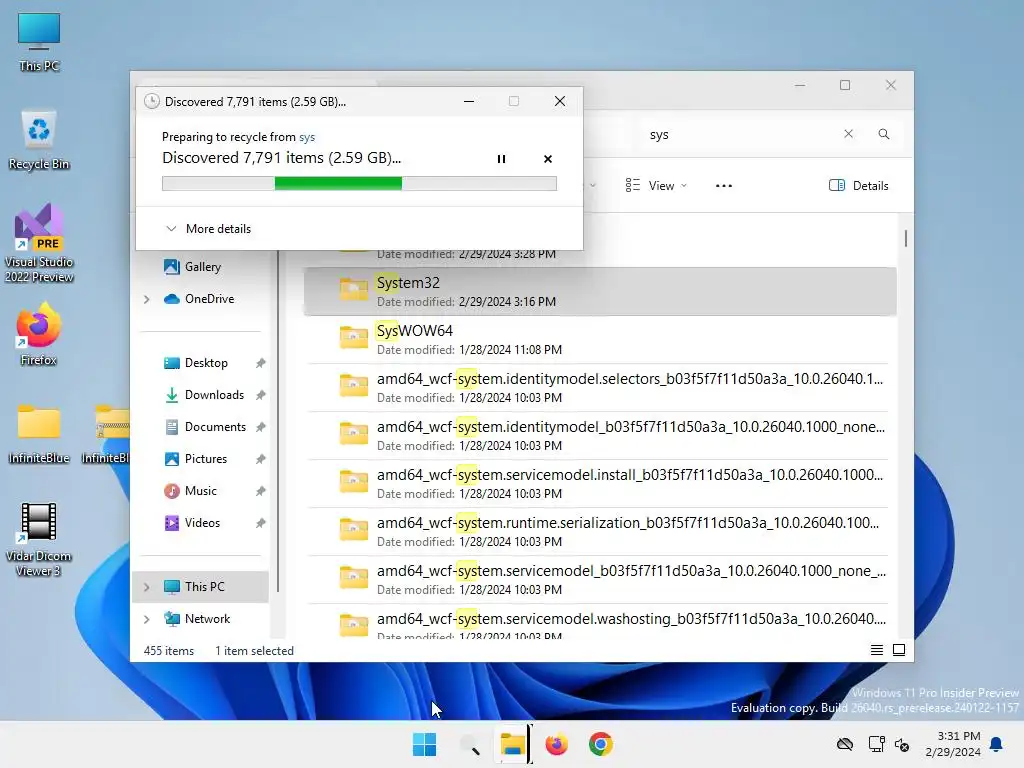Viewport: 1024px width, 768px height.
Task: Open This PC desktop icon
Action: (39, 42)
